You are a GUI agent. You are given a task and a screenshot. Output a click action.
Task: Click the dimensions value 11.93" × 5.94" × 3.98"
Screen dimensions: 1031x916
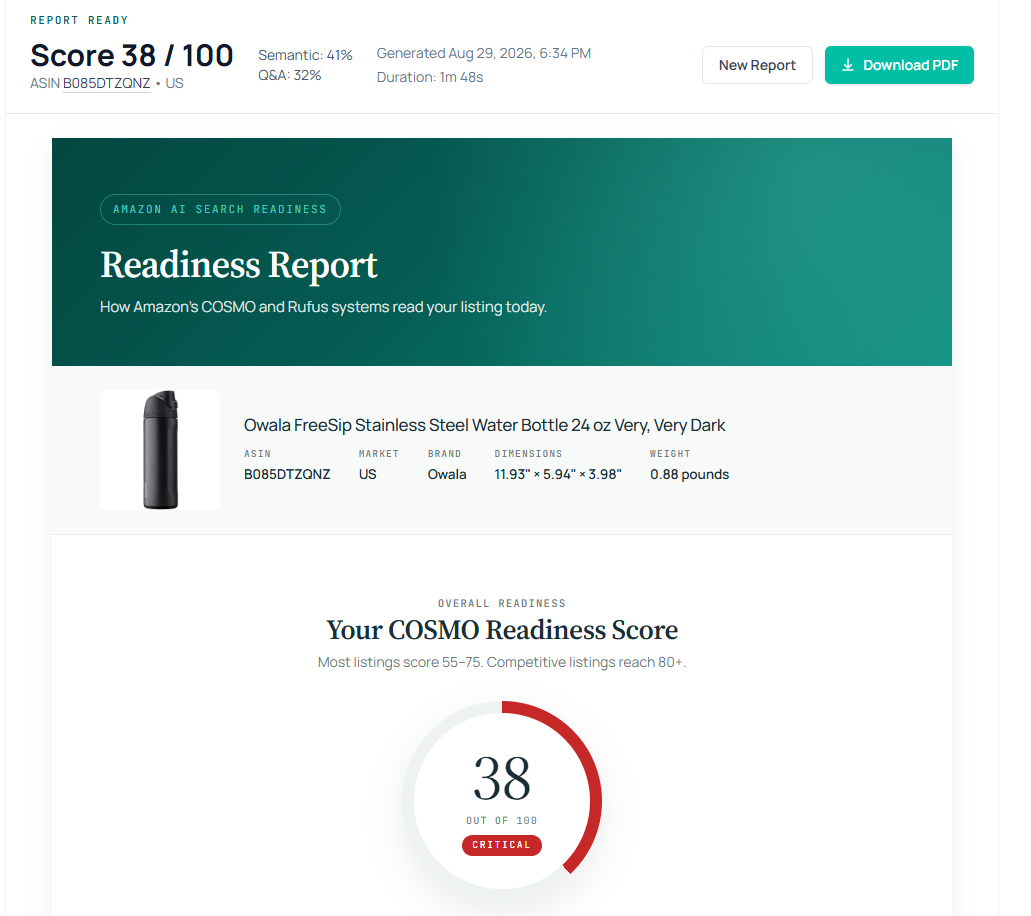coord(558,474)
